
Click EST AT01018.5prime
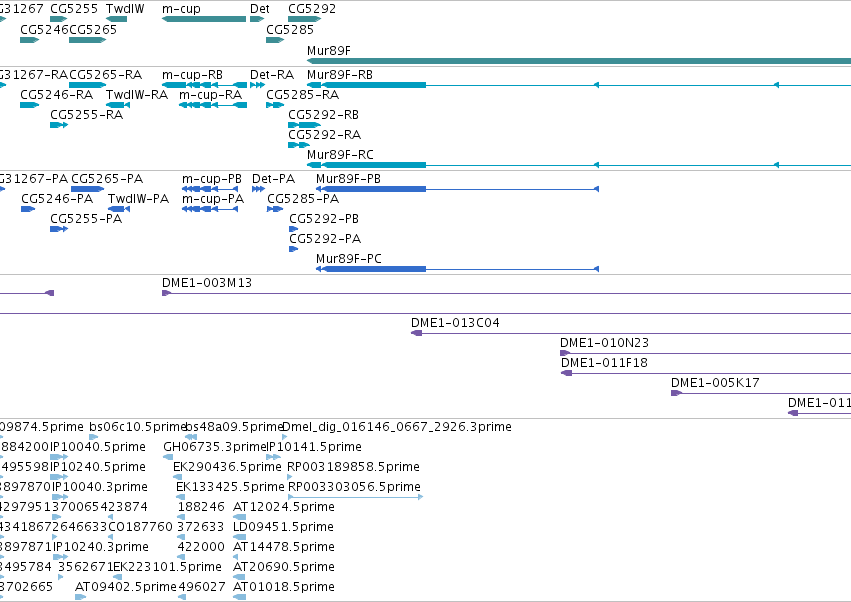tap(239, 597)
